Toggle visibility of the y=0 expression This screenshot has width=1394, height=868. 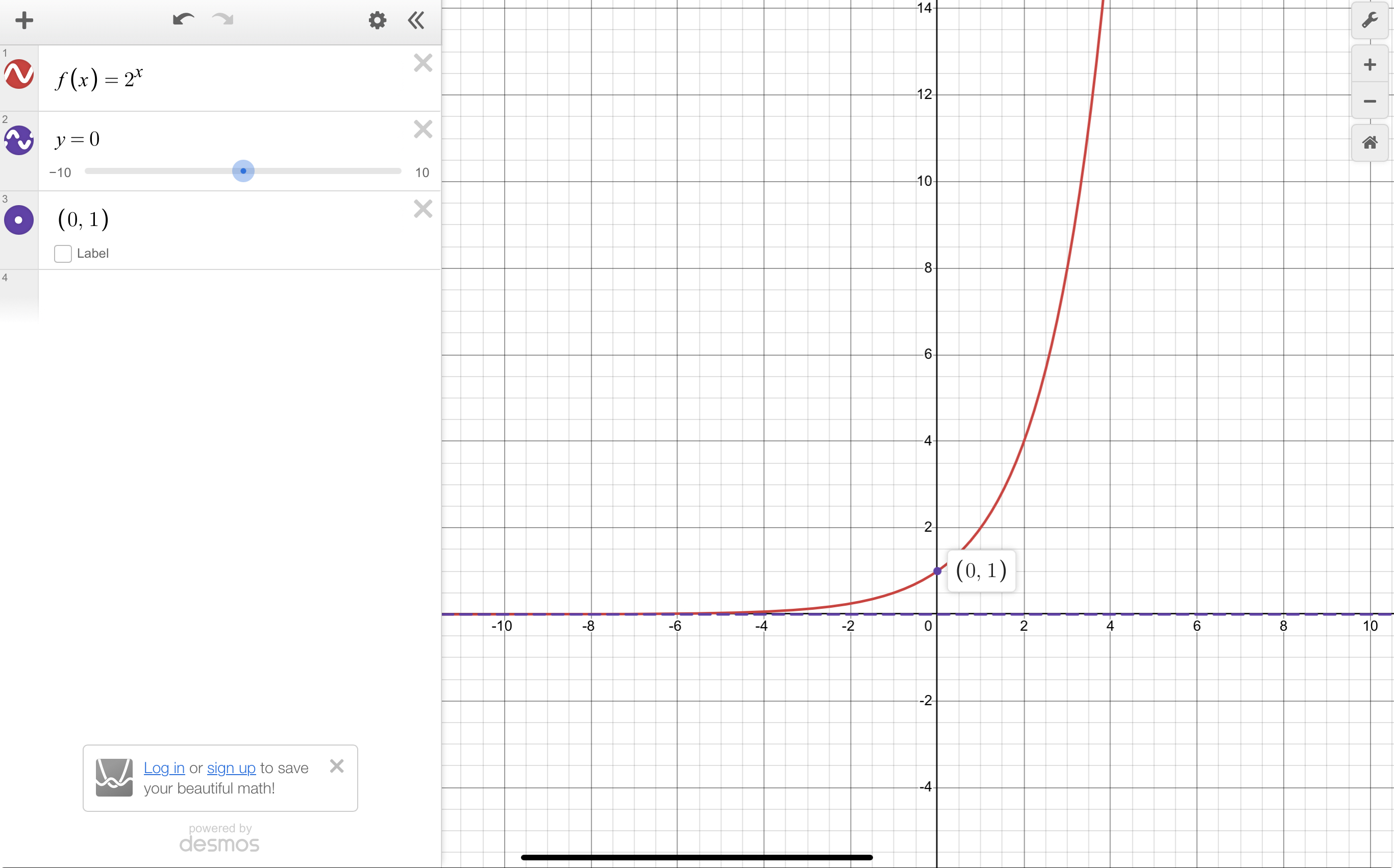(x=19, y=141)
